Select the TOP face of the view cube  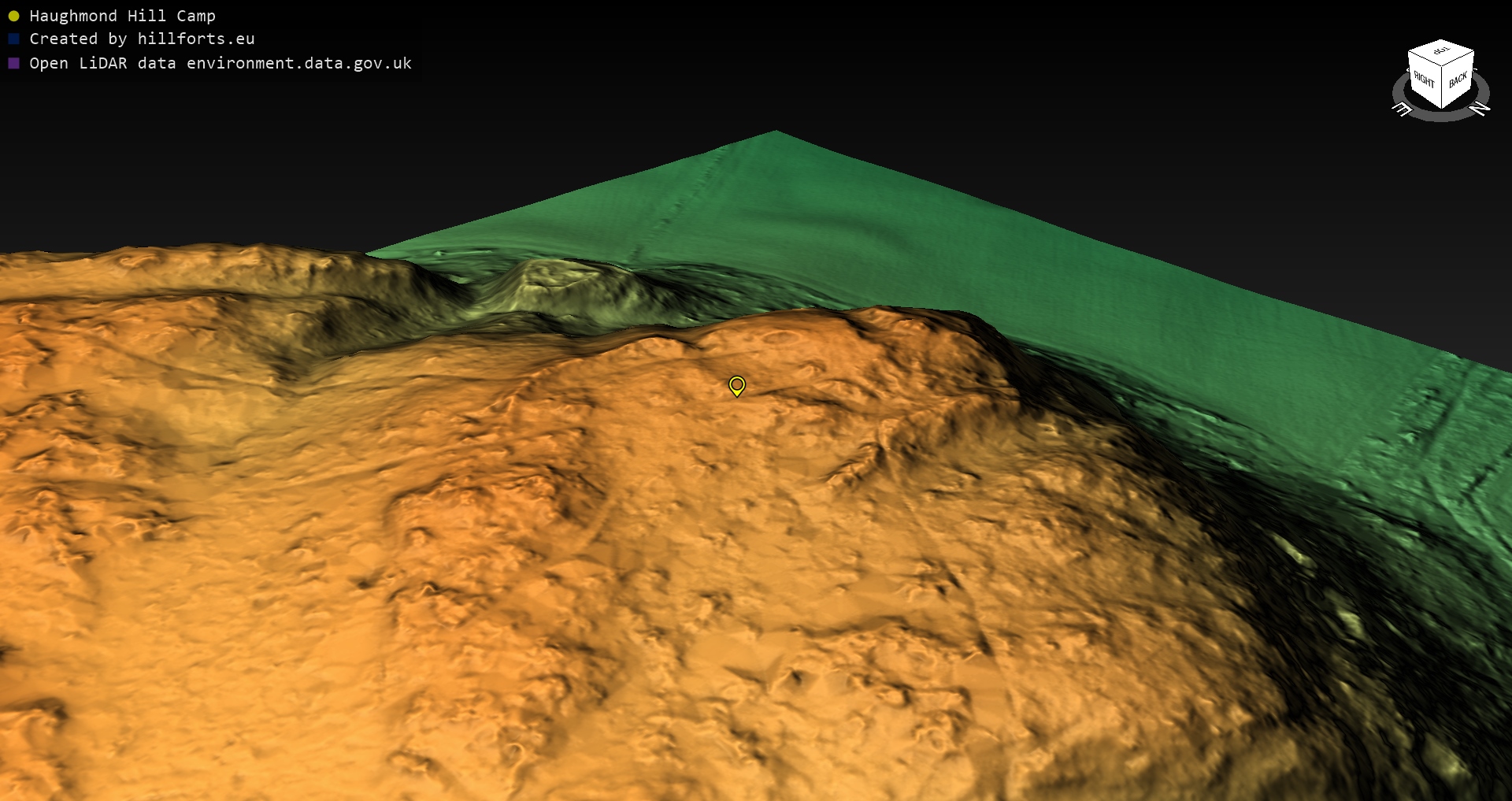click(1441, 52)
